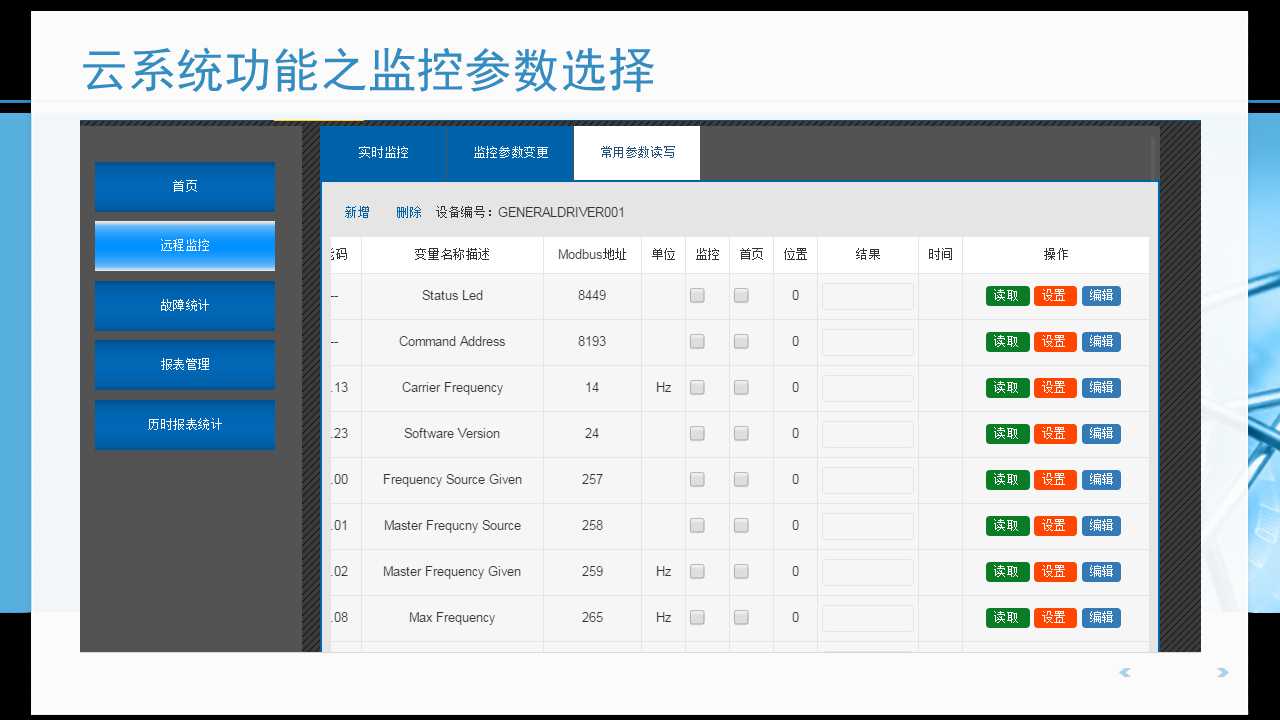Image resolution: width=1280 pixels, height=720 pixels.
Task: Go to next slide arrow
Action: click(1222, 673)
